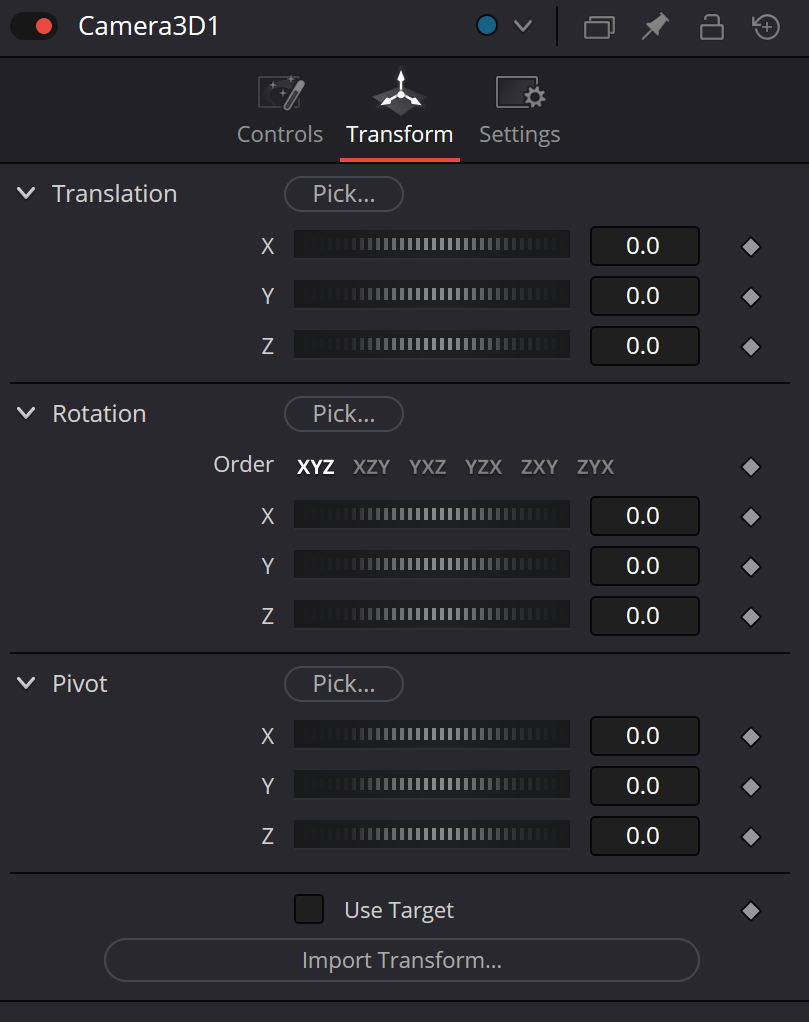Click the Translation X slider
809x1022 pixels.
click(432, 245)
